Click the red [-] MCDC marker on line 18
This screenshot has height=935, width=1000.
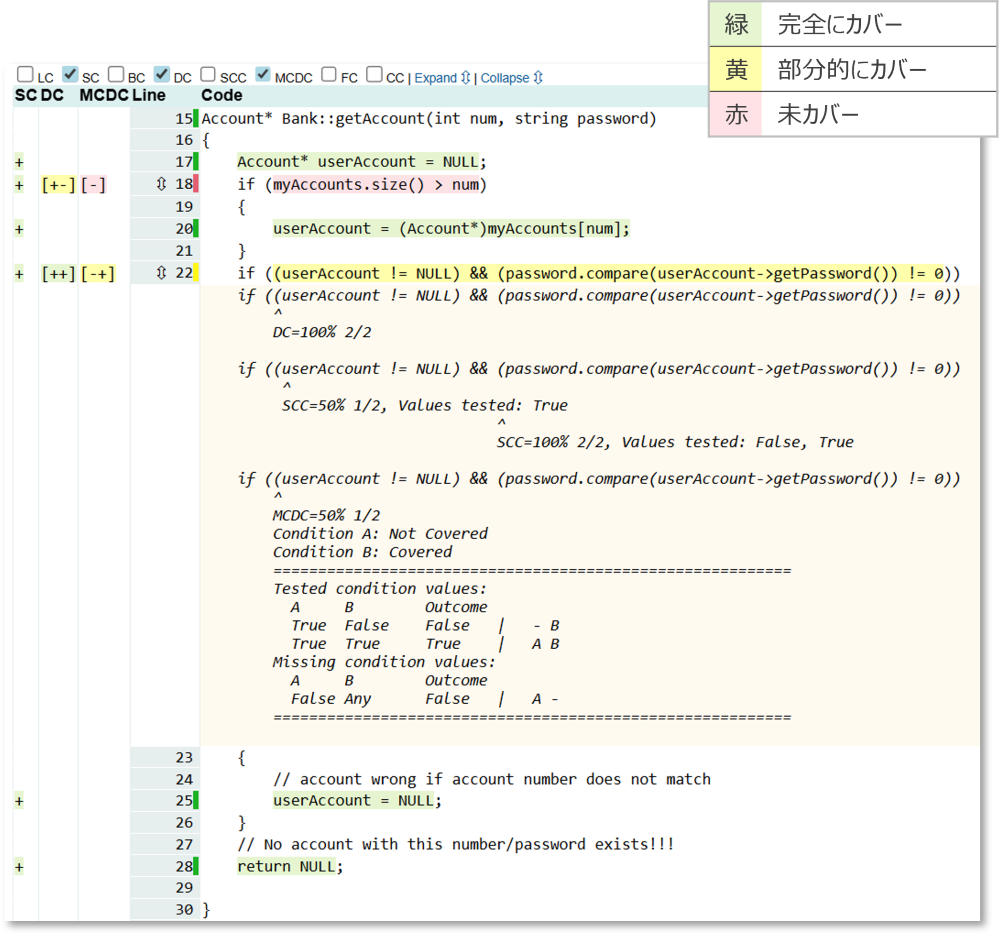(x=93, y=184)
